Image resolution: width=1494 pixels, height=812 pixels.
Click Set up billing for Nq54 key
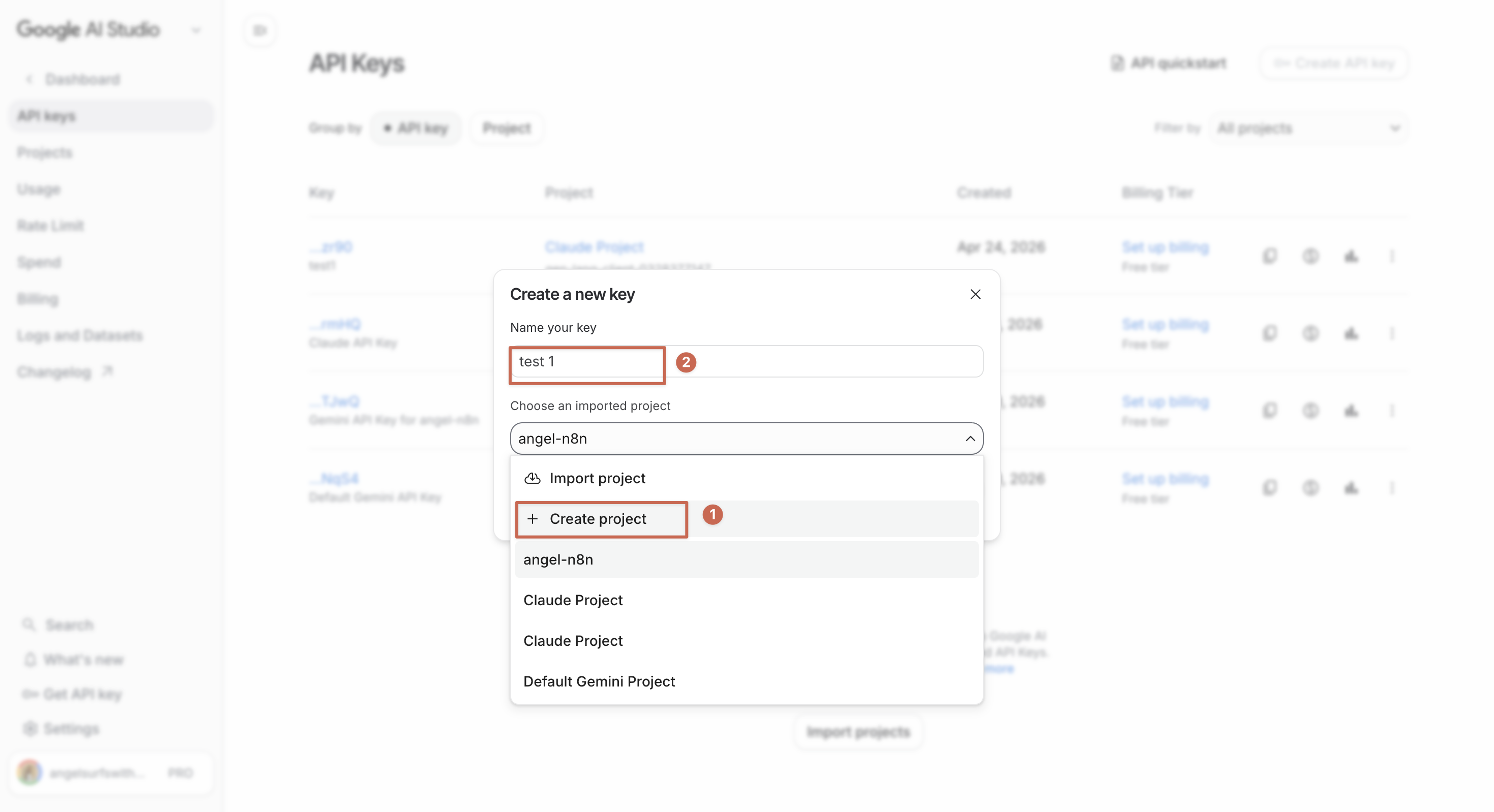1165,479
